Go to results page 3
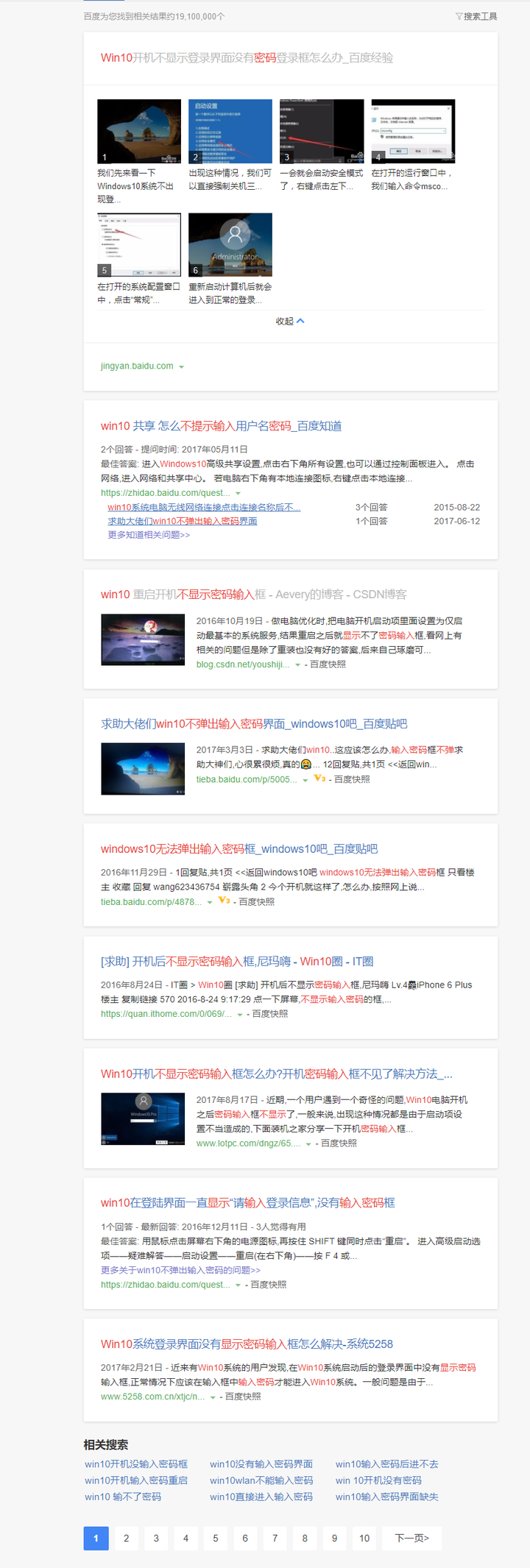Screen dimensions: 530x1568 tap(156, 1538)
